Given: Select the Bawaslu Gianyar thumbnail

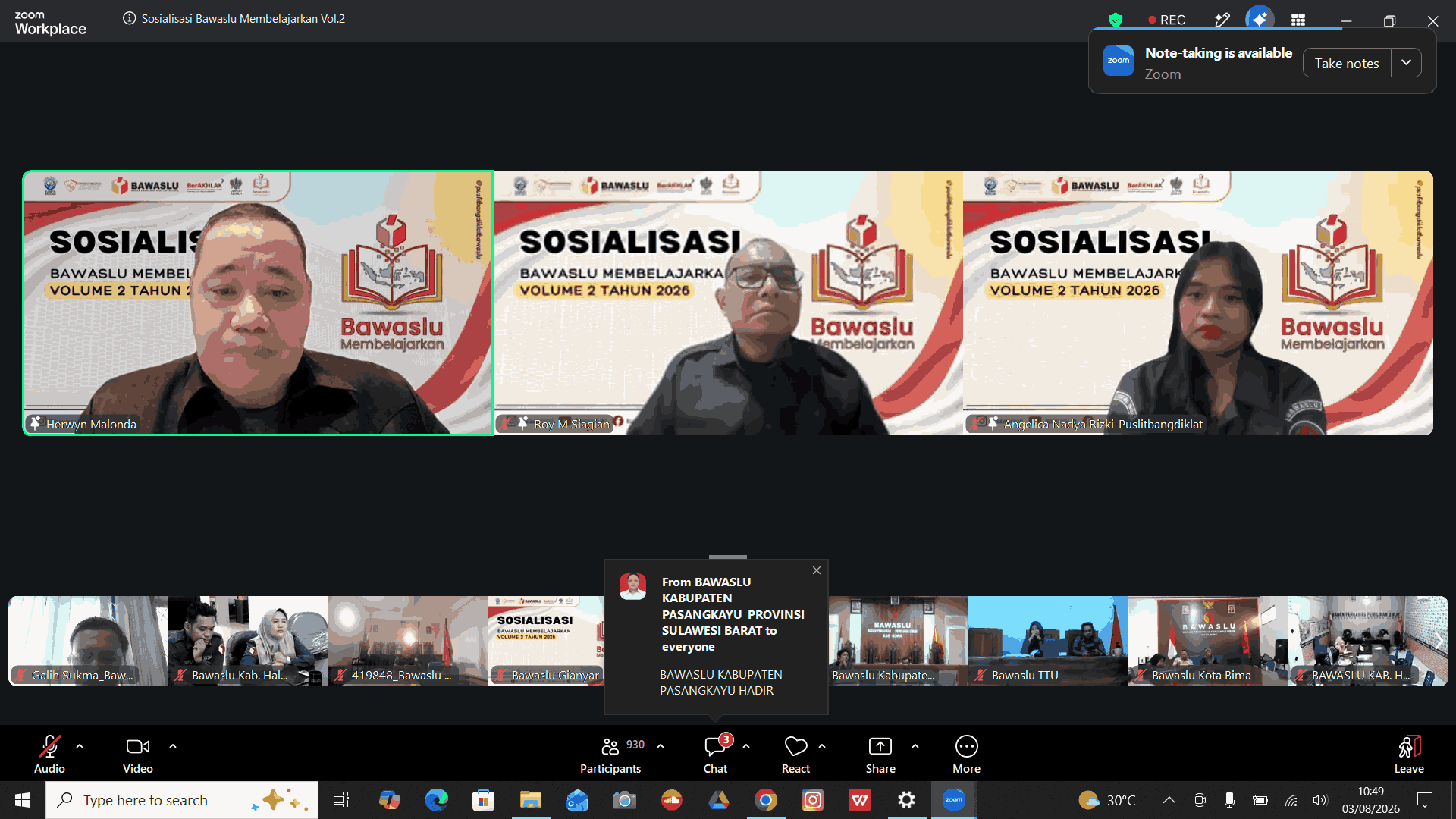Looking at the screenshot, I should point(546,641).
